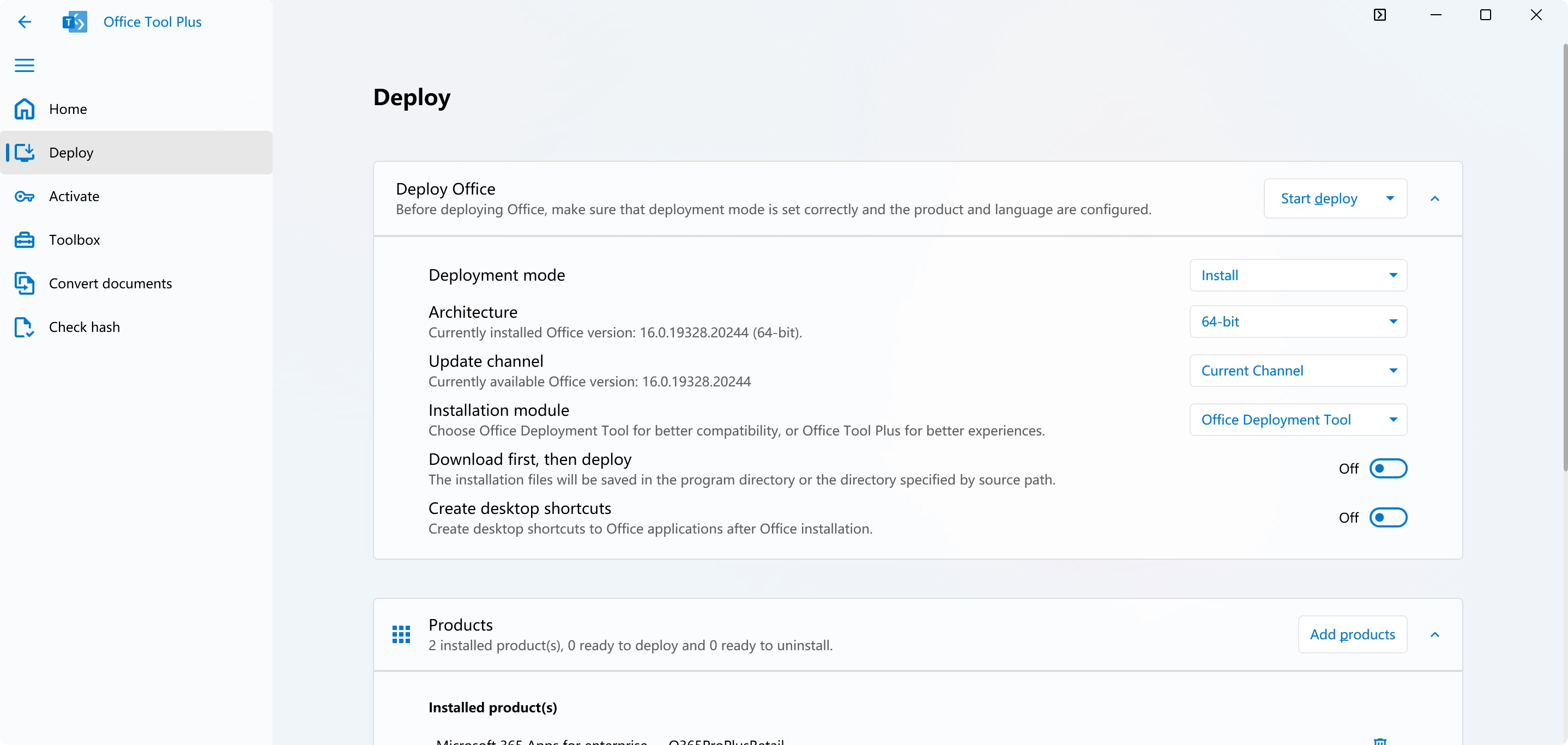Collapse the Deploy Office panel
Viewport: 1568px width, 745px height.
[1436, 198]
